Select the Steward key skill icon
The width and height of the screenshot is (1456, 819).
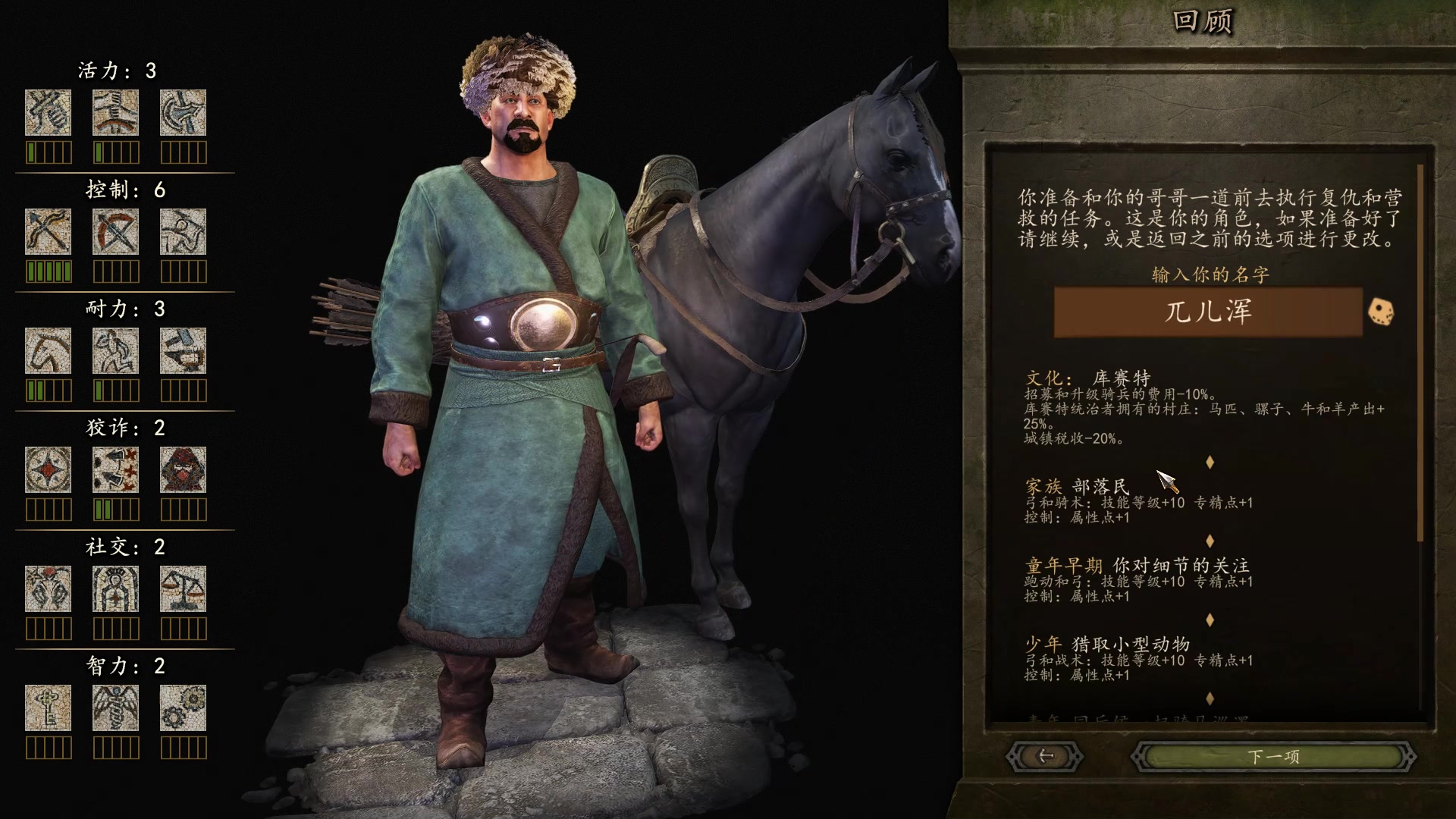pyautogui.click(x=48, y=708)
